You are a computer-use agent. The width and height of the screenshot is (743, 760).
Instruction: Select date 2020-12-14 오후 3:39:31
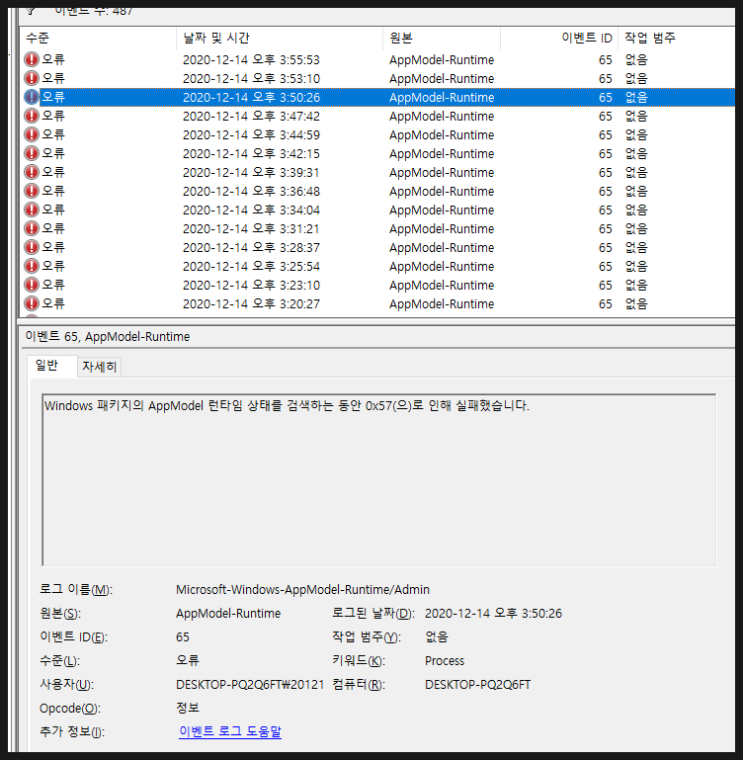(251, 173)
